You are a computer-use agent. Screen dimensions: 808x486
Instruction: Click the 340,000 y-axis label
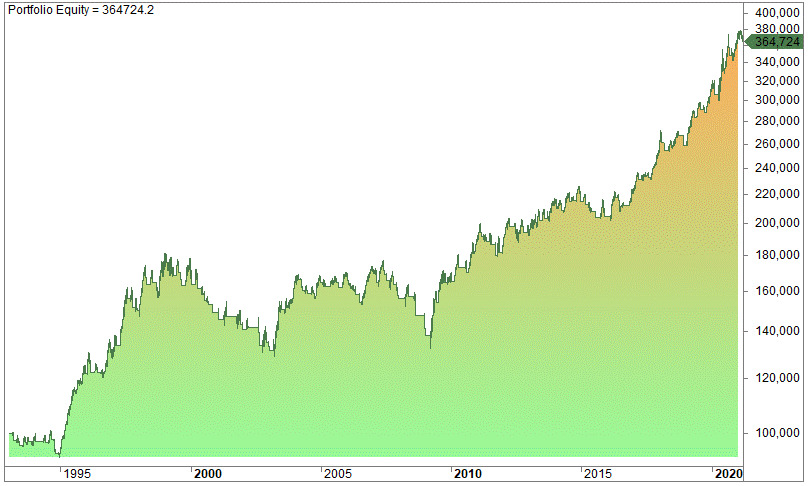tap(777, 62)
